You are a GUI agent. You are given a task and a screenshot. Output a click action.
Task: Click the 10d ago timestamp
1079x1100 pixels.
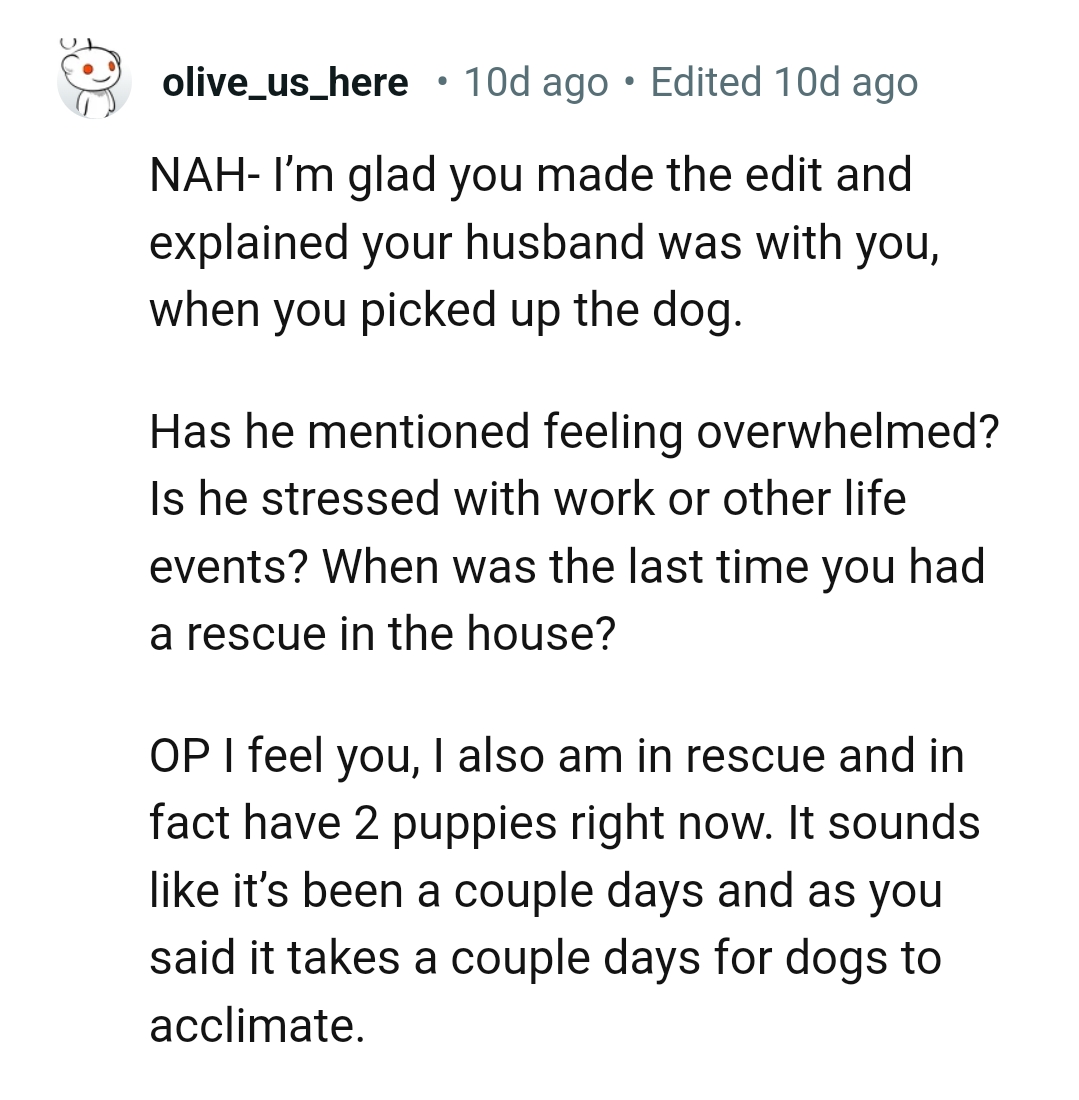pos(535,82)
